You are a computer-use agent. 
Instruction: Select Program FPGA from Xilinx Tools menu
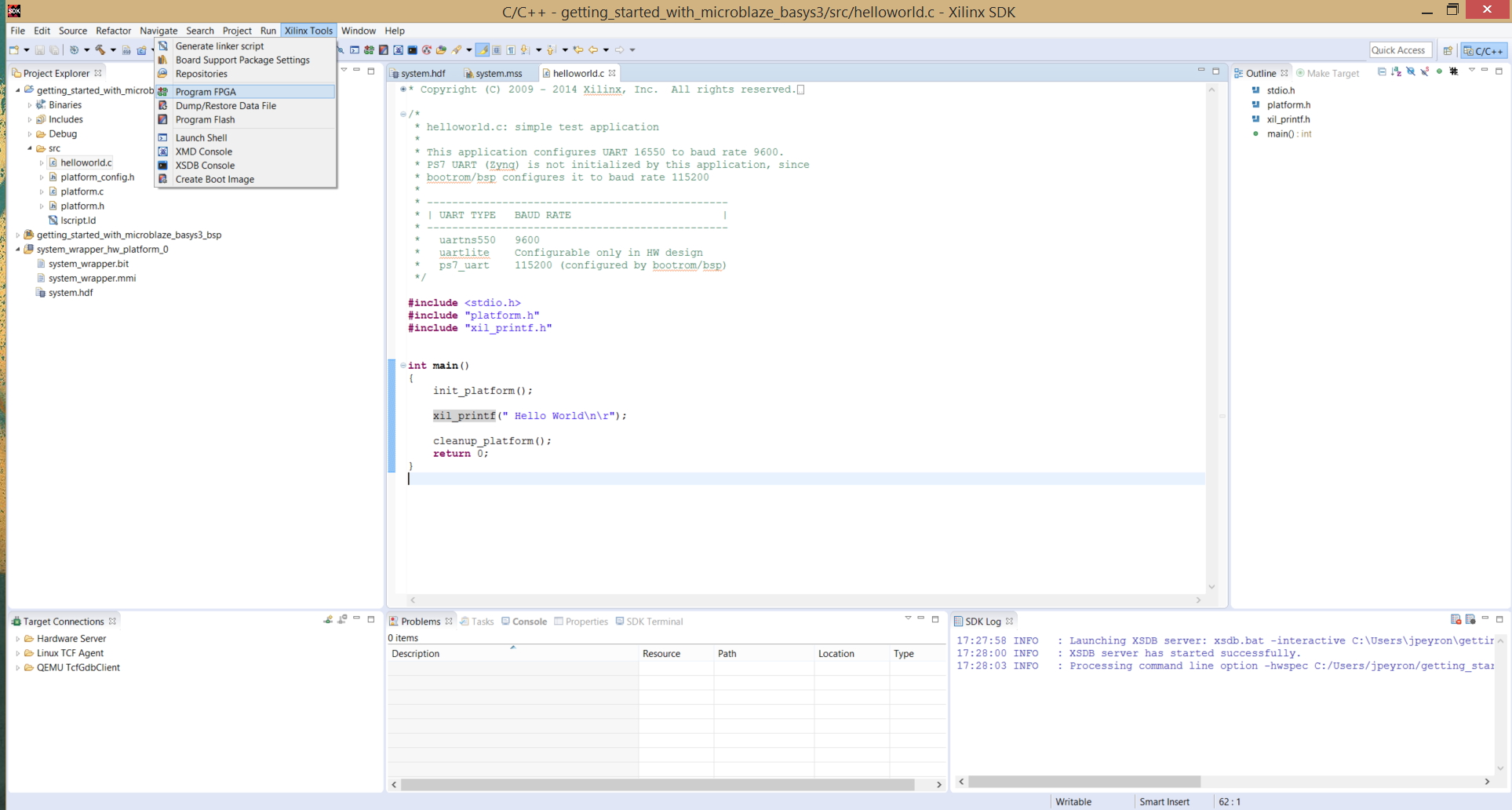(246, 92)
